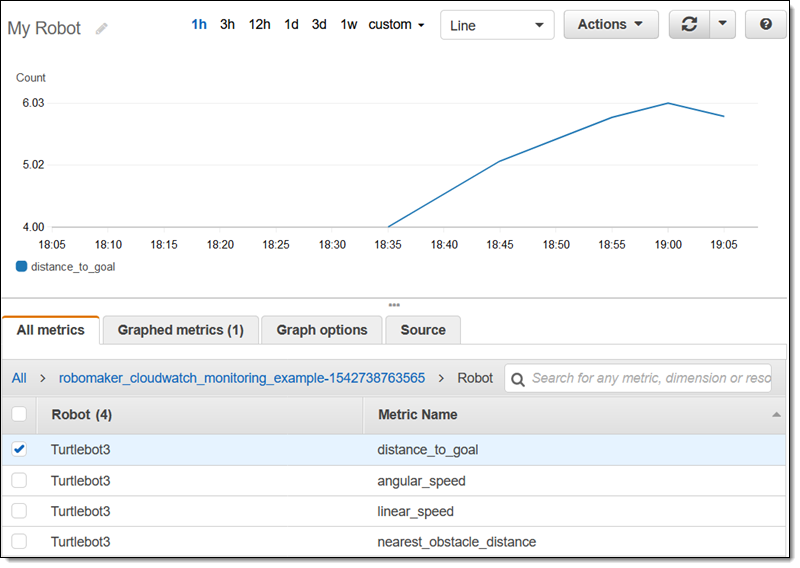Go to All metrics breadcrumb link
The image size is (800, 568).
pyautogui.click(x=19, y=378)
